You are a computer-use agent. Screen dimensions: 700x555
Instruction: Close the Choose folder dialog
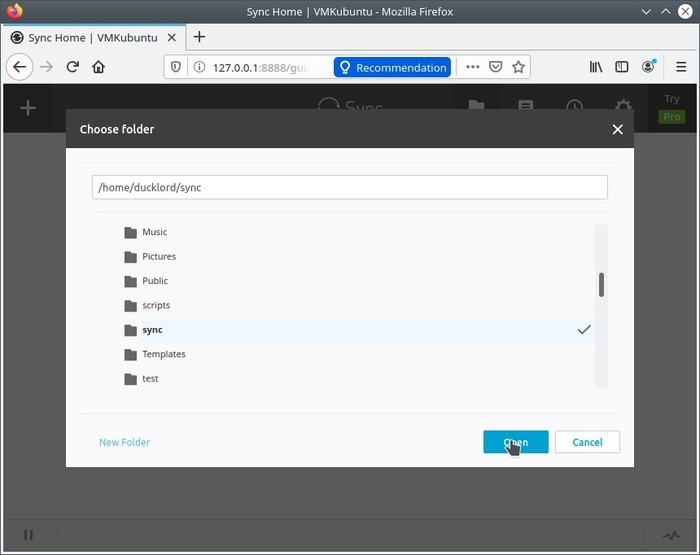(617, 129)
